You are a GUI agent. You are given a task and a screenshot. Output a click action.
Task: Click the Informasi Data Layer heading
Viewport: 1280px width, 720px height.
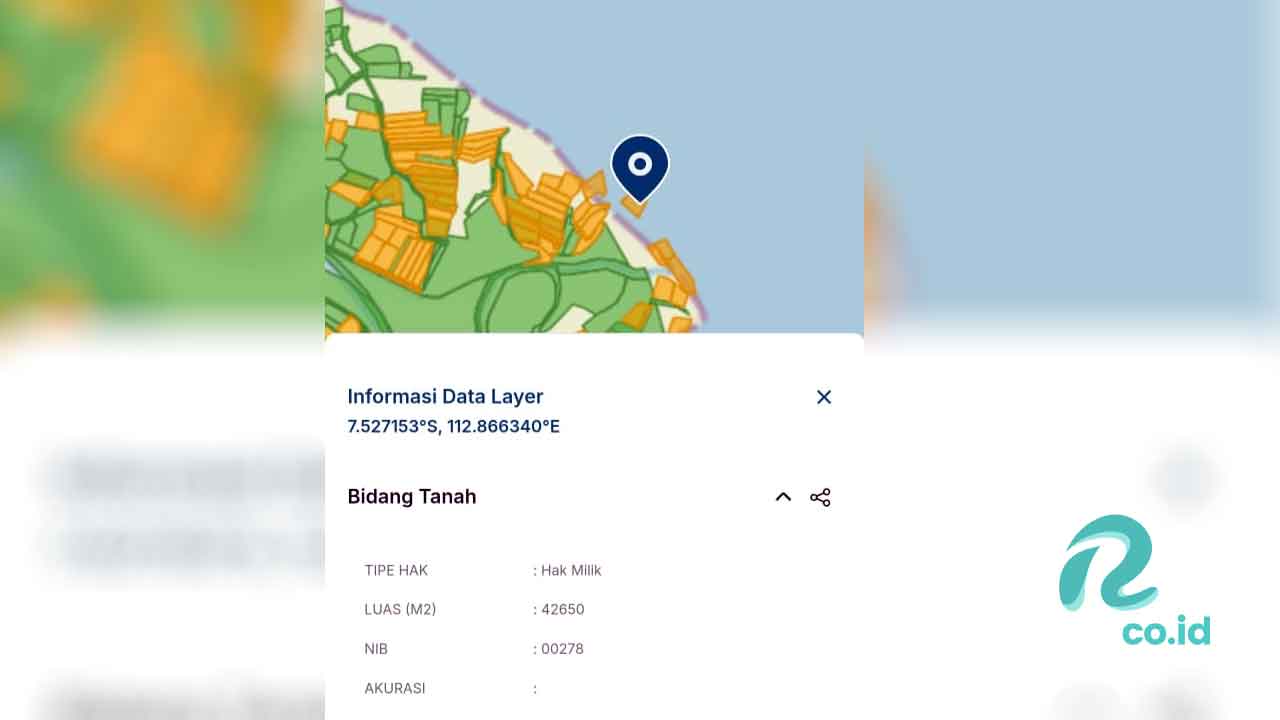[x=445, y=396]
